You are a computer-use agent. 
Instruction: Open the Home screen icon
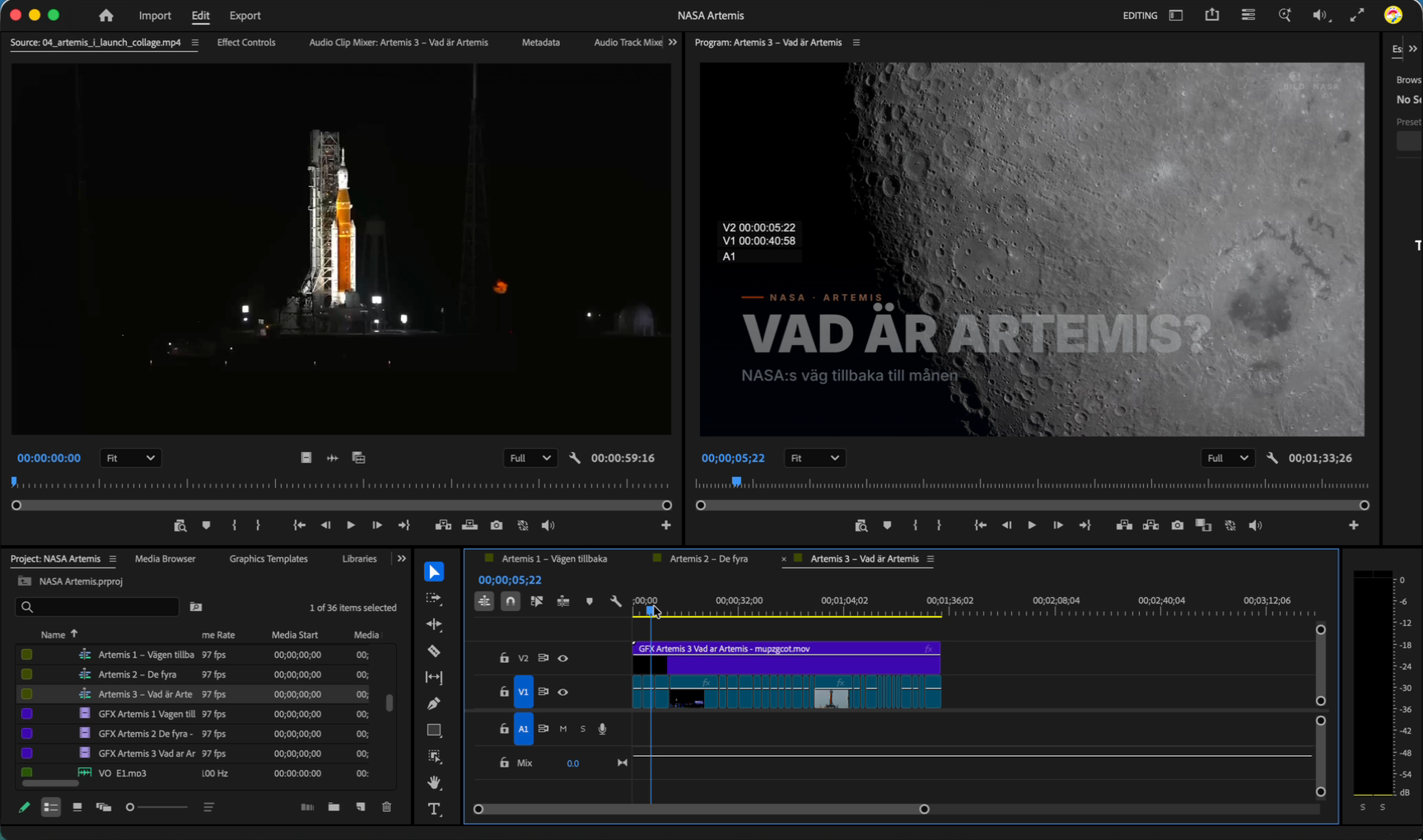coord(105,15)
